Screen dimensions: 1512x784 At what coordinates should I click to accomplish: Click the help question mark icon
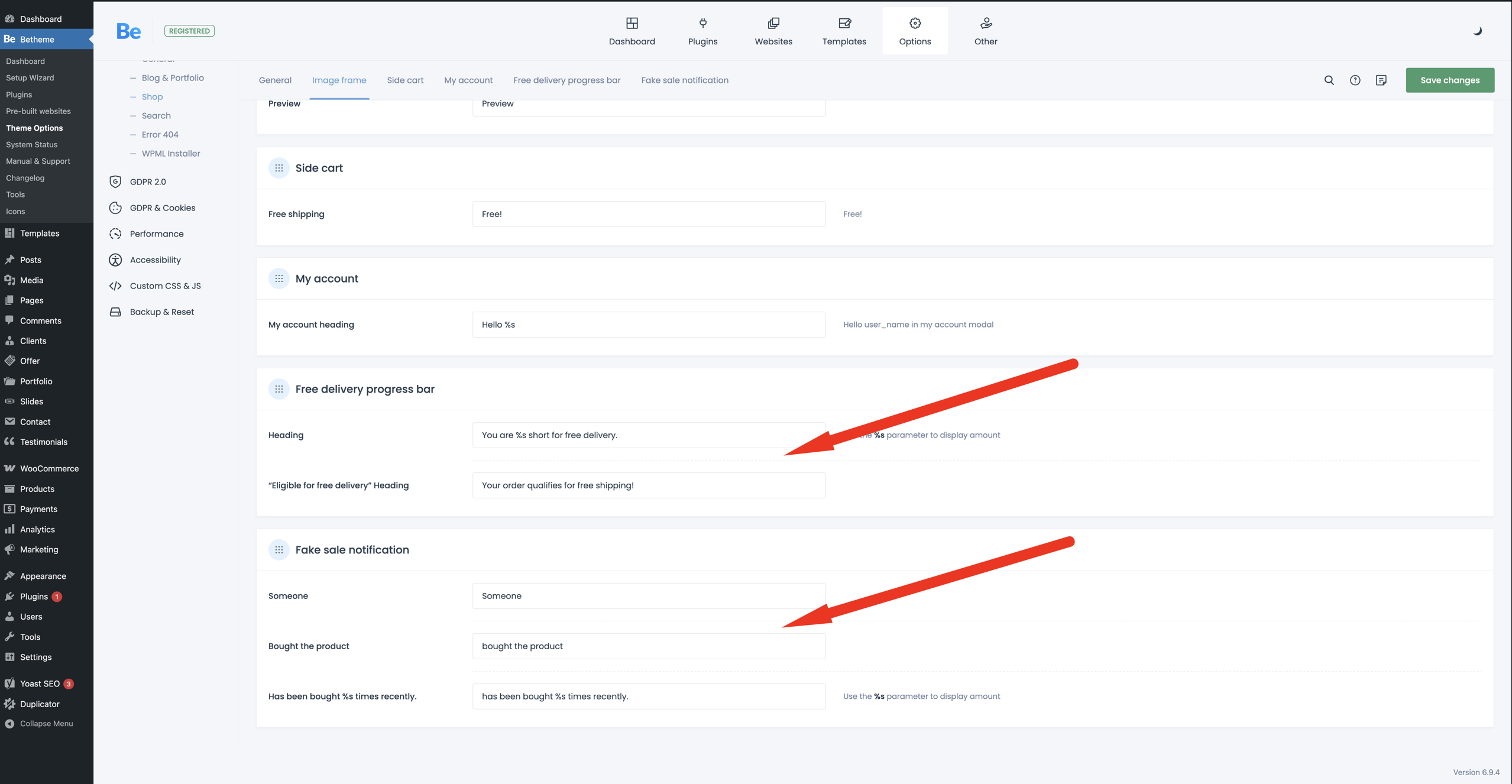[x=1355, y=80]
